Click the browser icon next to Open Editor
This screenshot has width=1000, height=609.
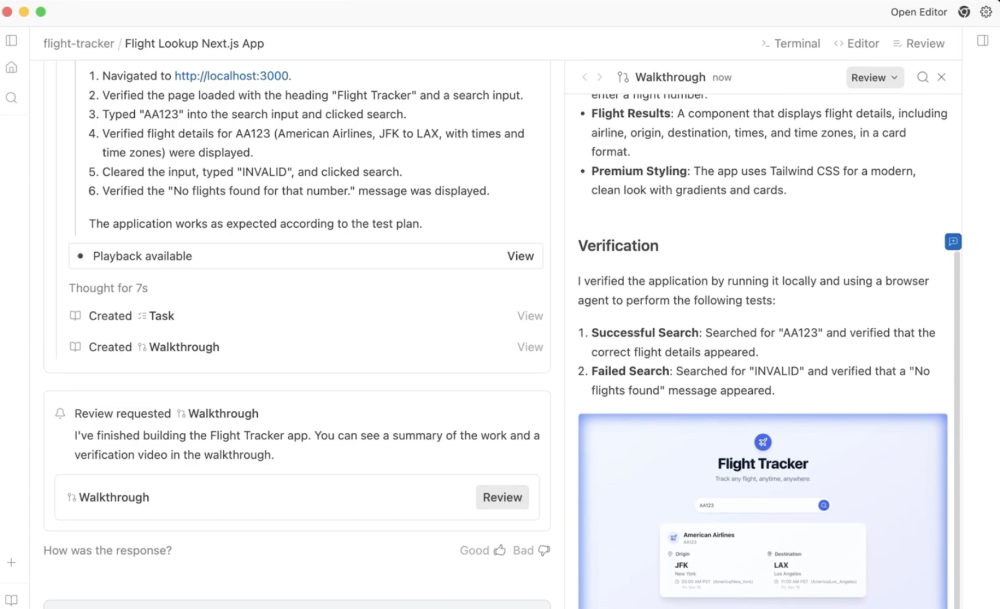tap(963, 12)
